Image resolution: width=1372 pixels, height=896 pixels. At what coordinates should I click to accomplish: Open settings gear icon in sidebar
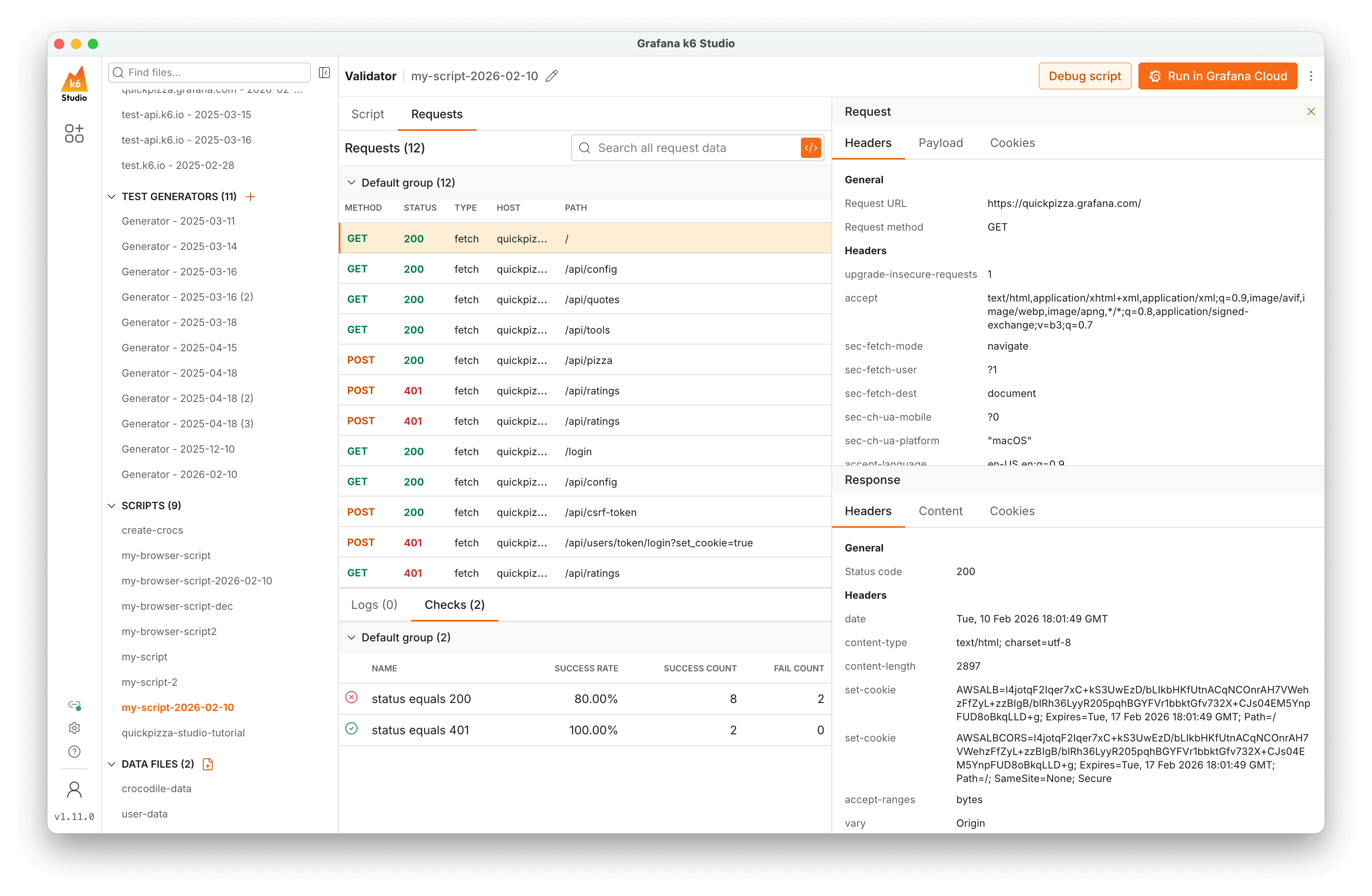(x=74, y=728)
